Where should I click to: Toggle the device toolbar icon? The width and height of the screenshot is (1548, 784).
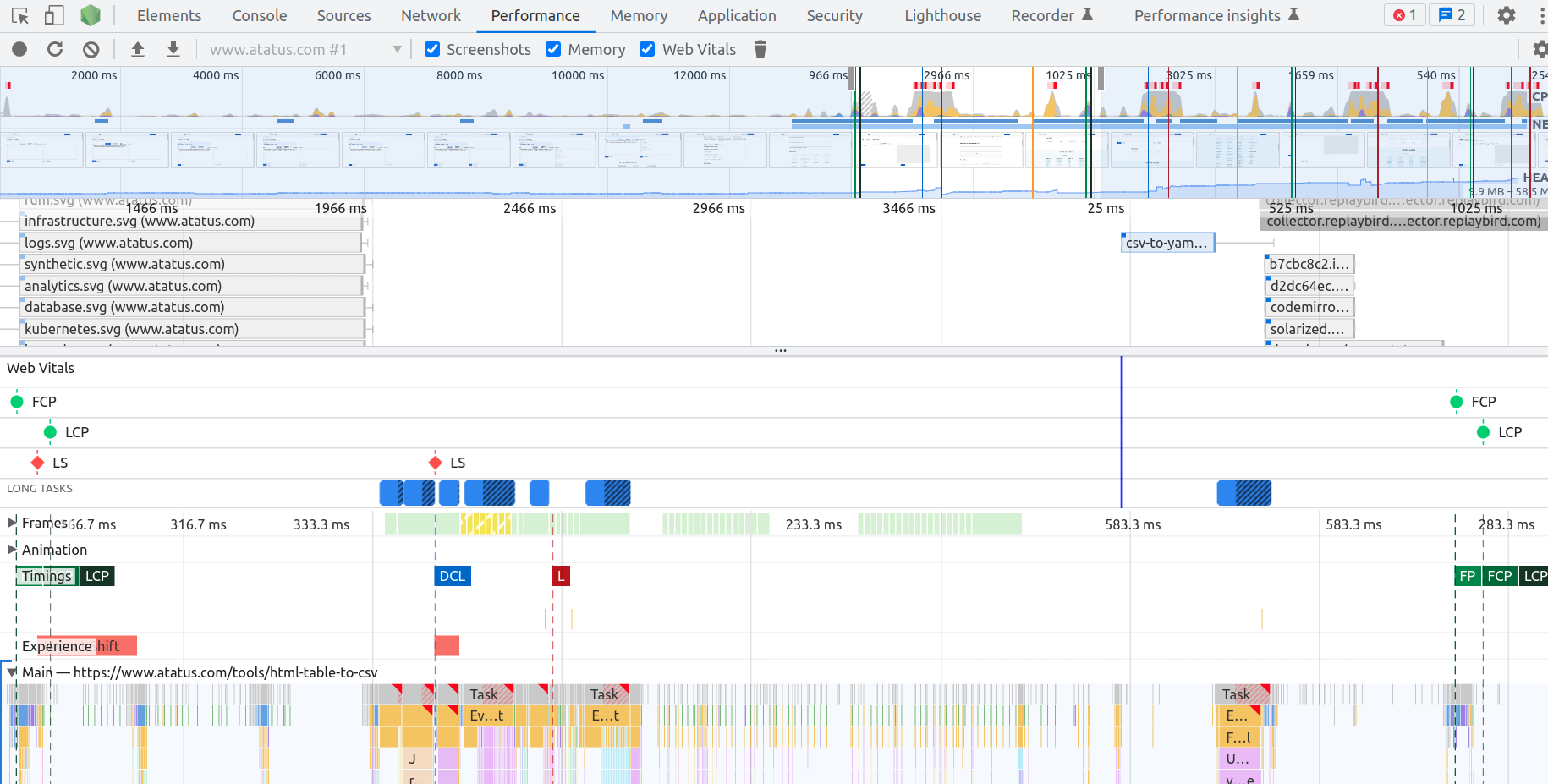[x=54, y=15]
